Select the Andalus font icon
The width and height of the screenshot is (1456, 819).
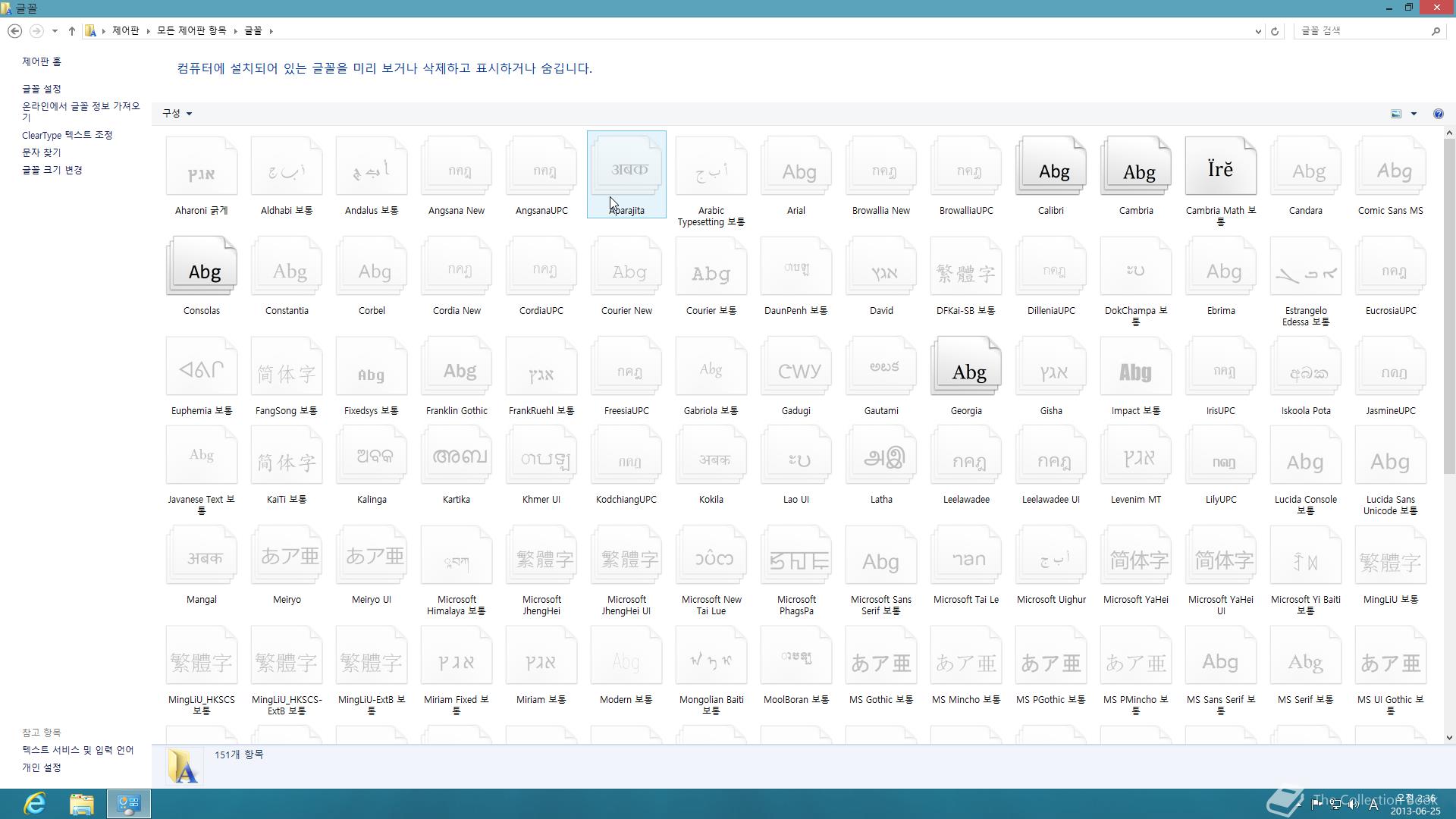pyautogui.click(x=371, y=166)
